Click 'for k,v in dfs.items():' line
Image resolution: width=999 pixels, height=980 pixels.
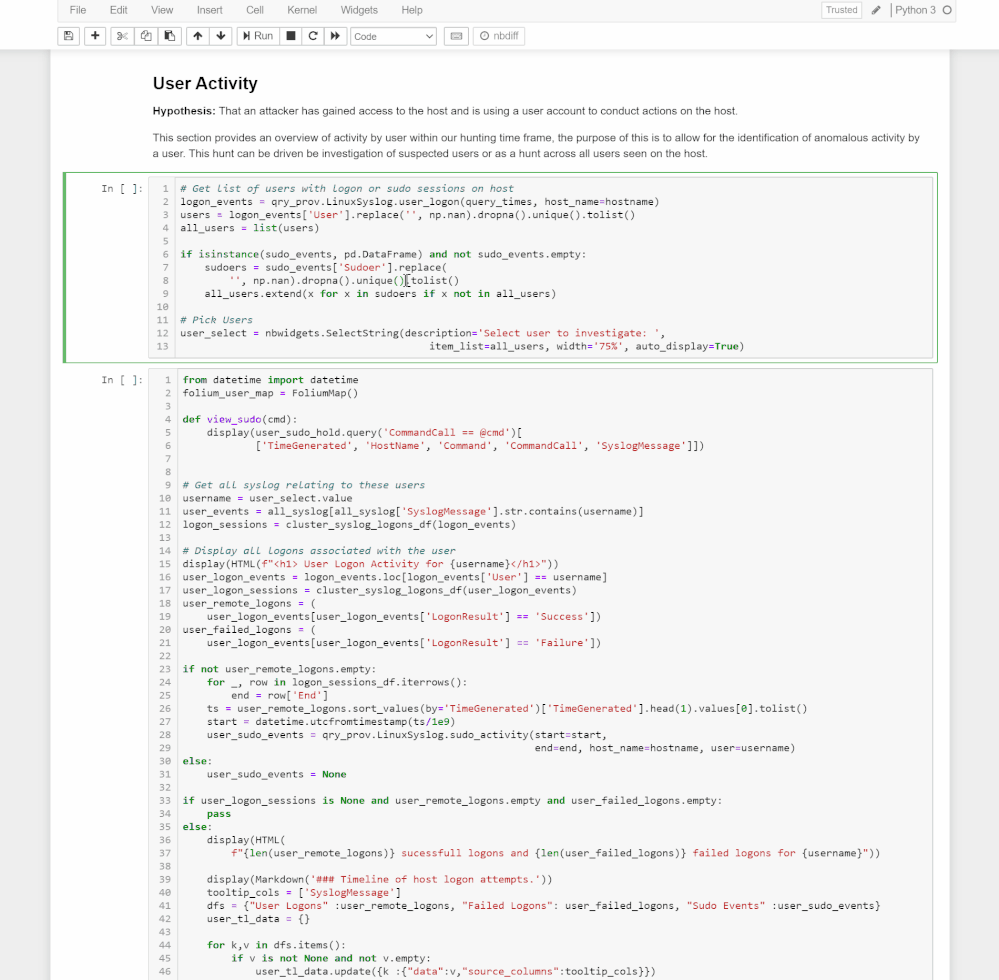(276, 945)
